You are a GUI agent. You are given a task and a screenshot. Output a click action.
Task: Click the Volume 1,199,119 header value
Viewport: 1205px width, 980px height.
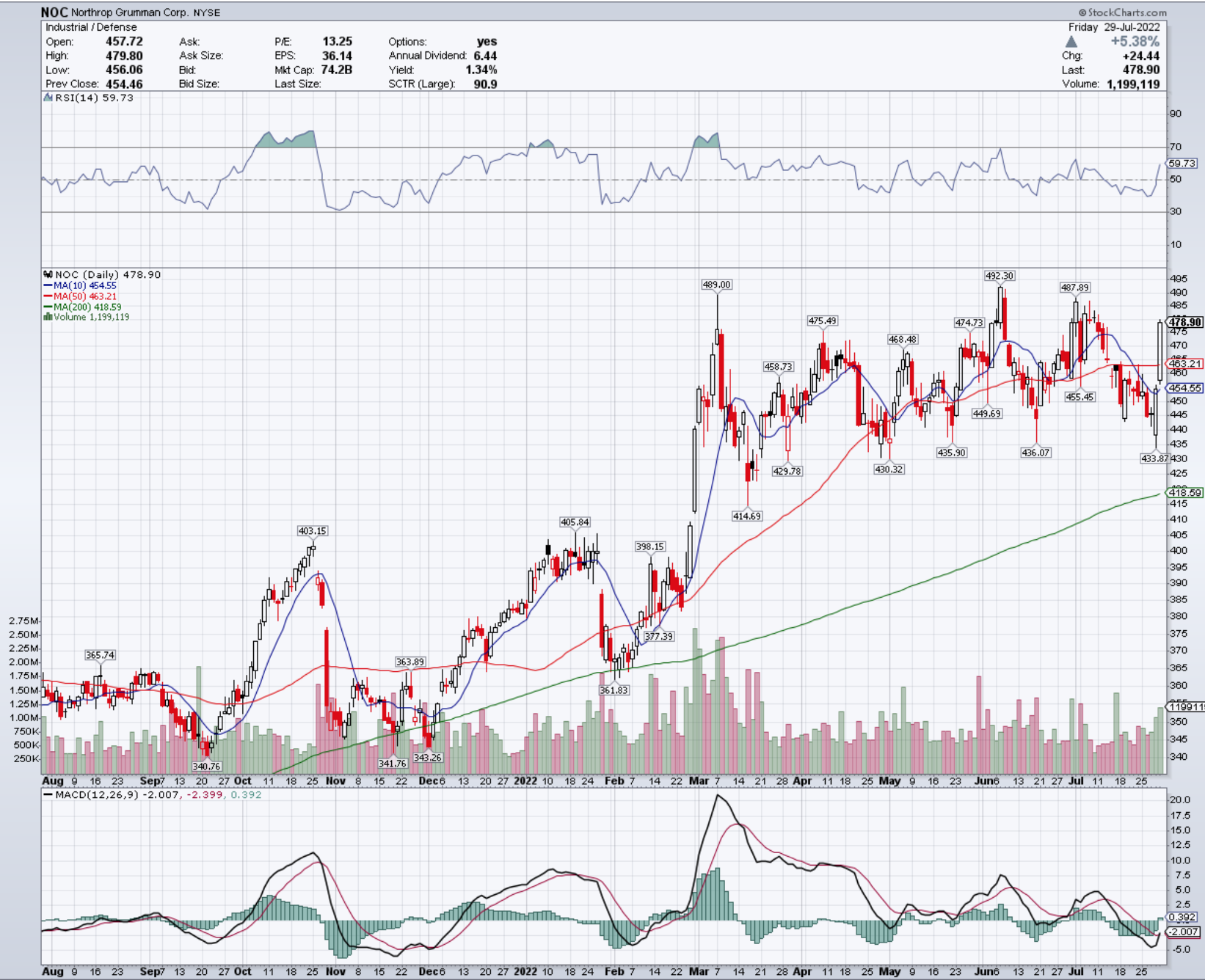(1133, 84)
